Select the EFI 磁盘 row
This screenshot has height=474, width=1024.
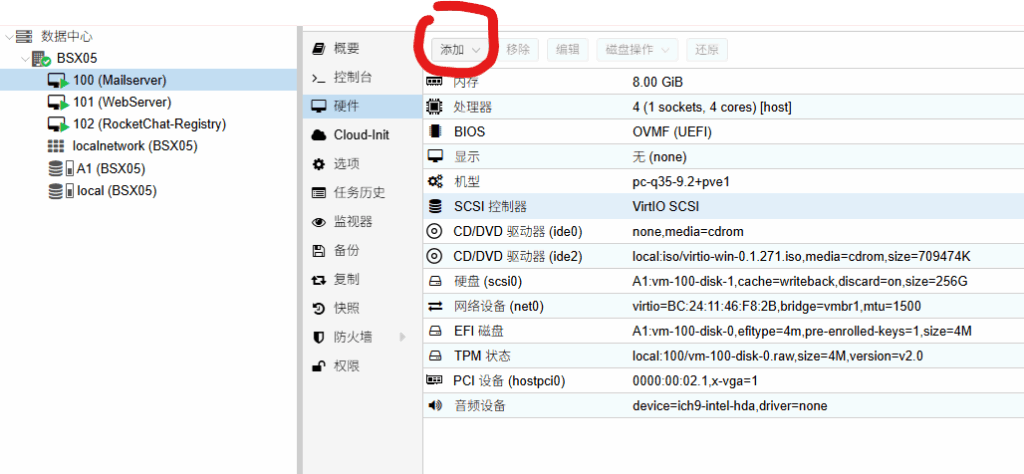(723, 331)
